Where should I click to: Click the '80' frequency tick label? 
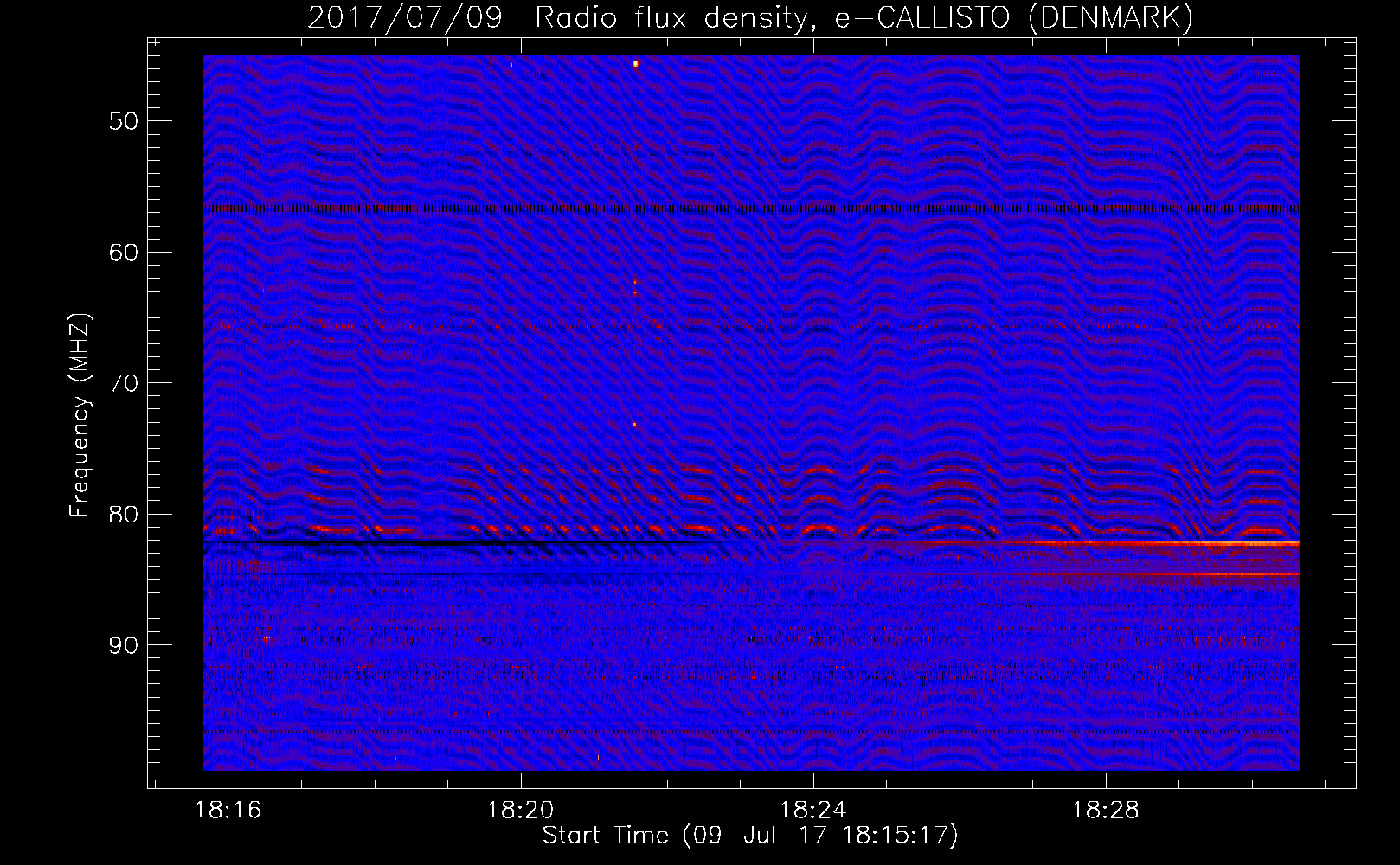124,515
